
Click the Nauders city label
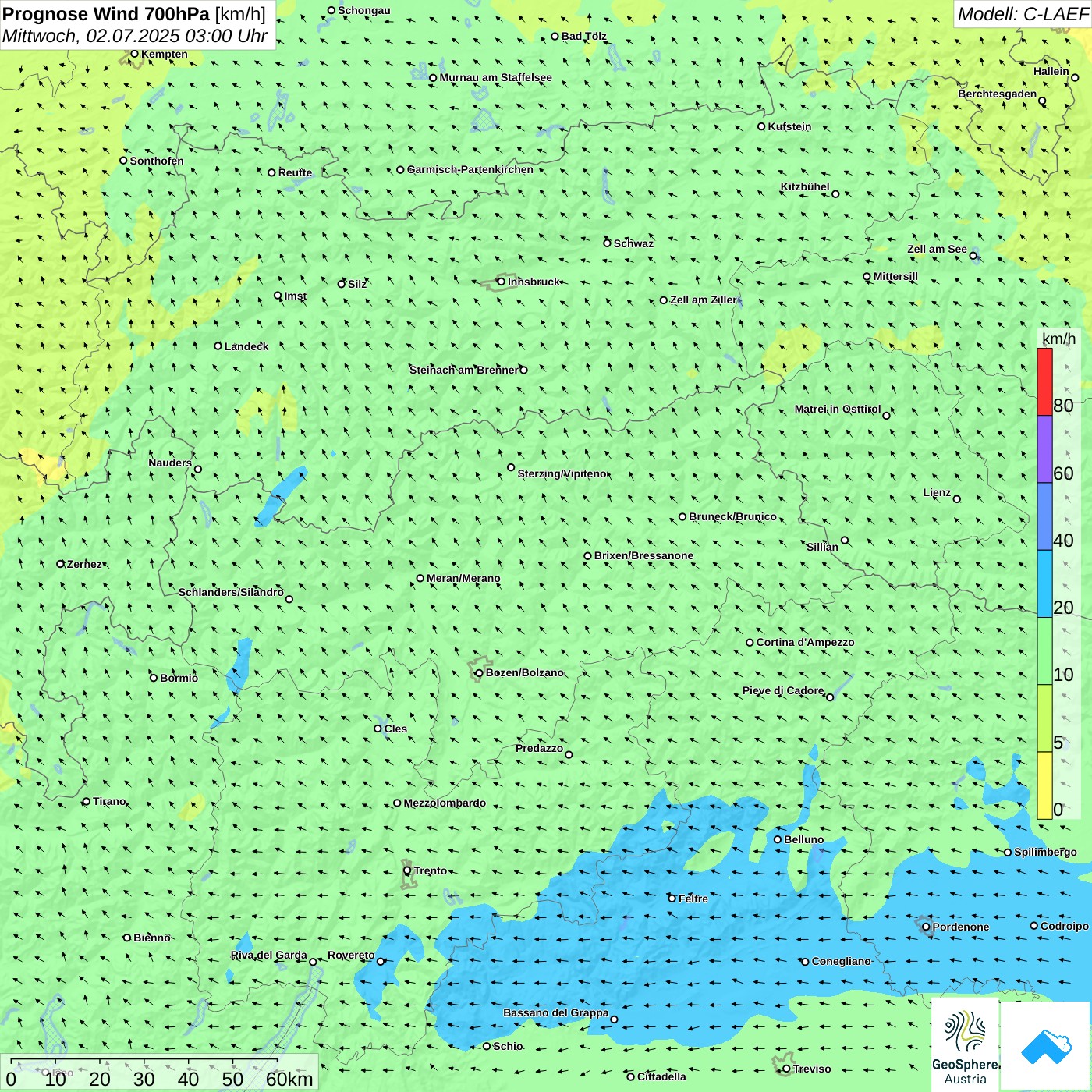point(169,463)
